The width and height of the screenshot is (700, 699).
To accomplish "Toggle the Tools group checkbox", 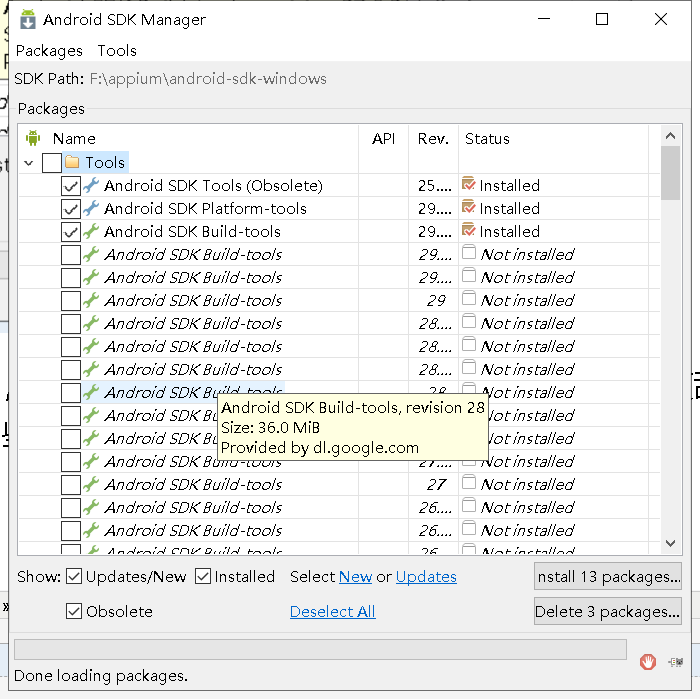I will [x=52, y=162].
